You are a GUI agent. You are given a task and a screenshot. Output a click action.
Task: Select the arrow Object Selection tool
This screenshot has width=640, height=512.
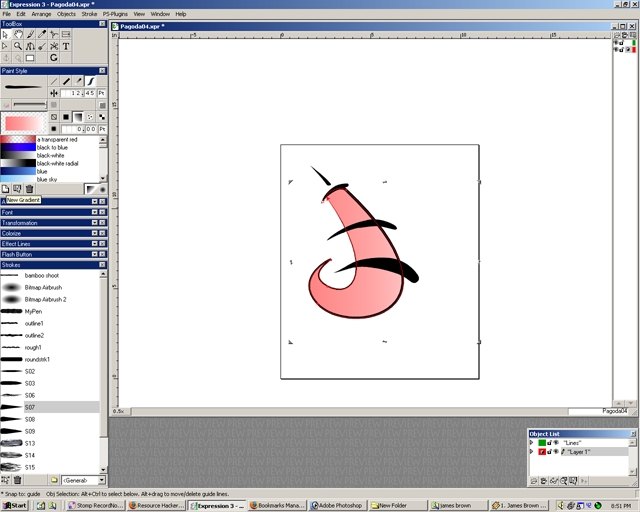[5, 35]
